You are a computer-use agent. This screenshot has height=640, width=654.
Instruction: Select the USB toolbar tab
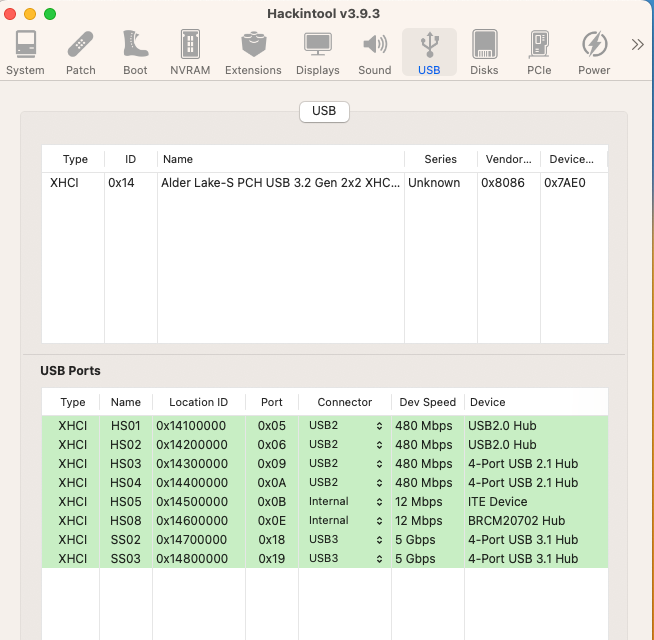click(x=429, y=52)
